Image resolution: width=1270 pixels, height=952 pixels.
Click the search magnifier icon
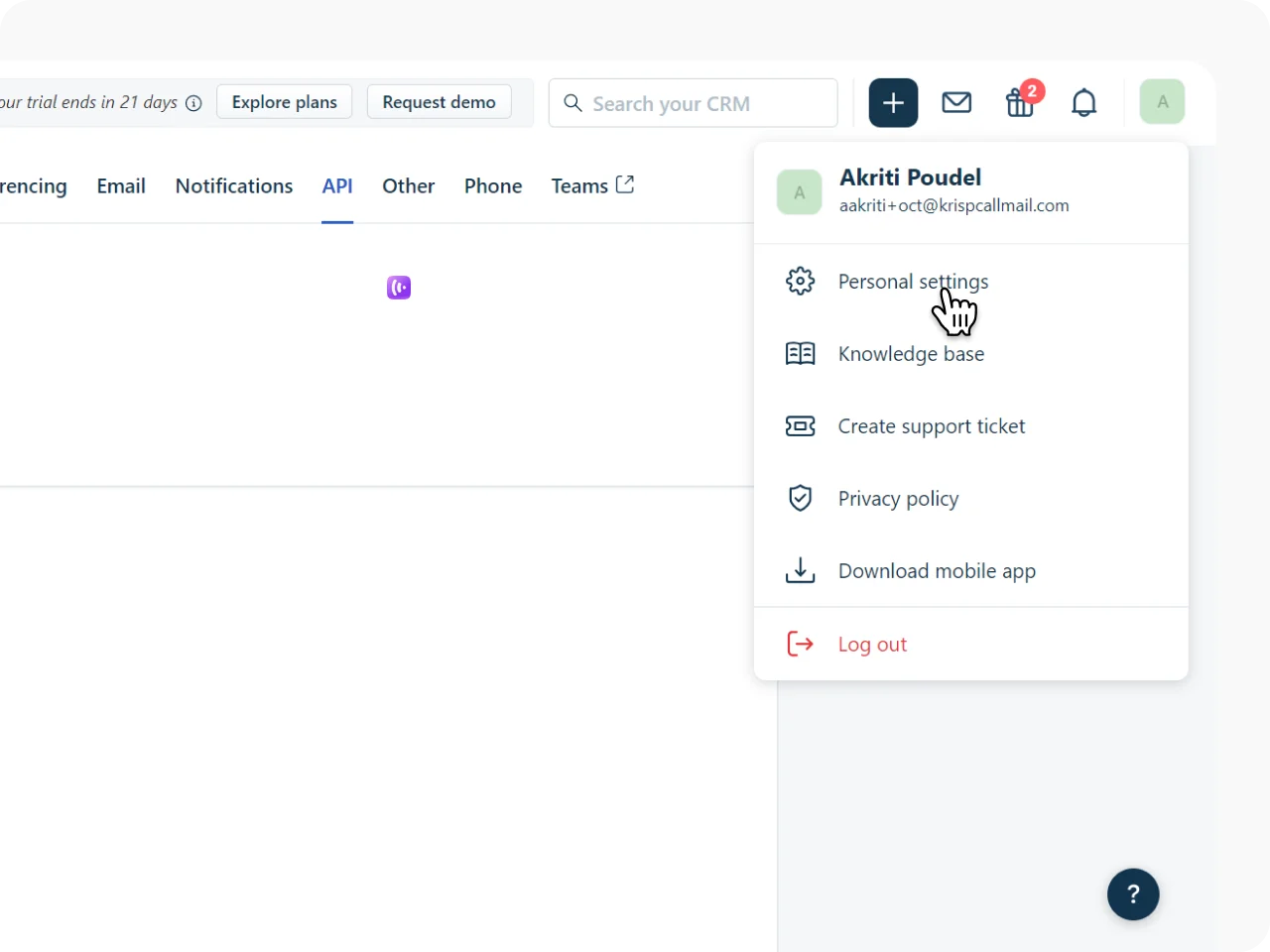[572, 103]
